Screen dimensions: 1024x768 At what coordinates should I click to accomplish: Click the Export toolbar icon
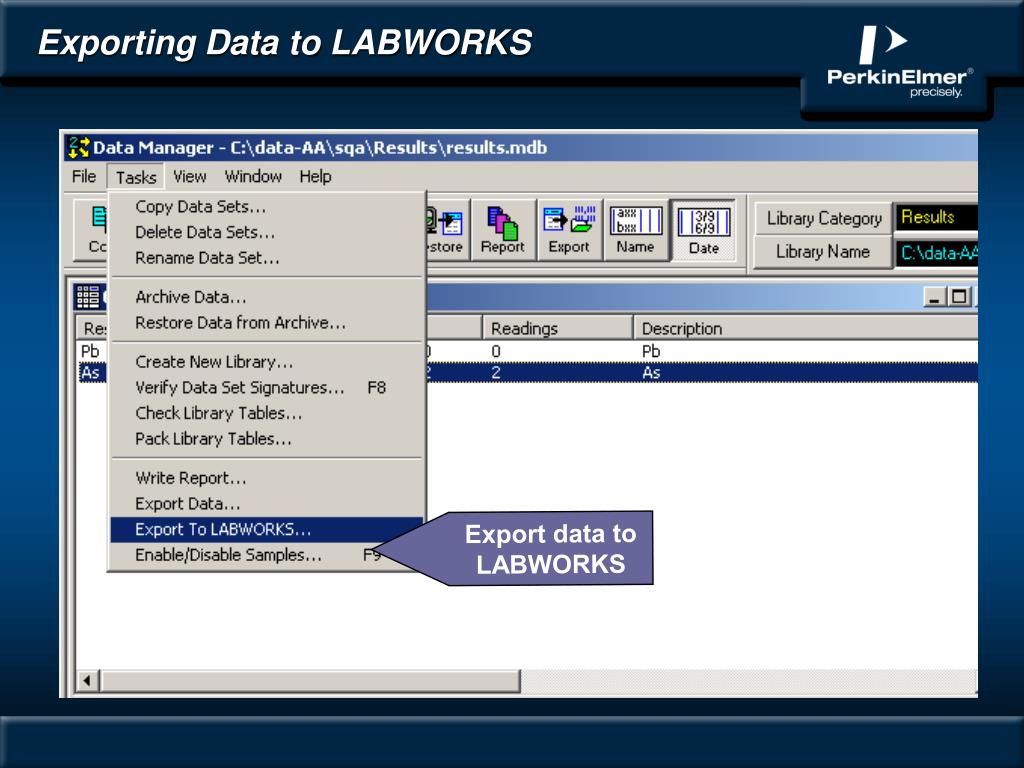pos(569,230)
